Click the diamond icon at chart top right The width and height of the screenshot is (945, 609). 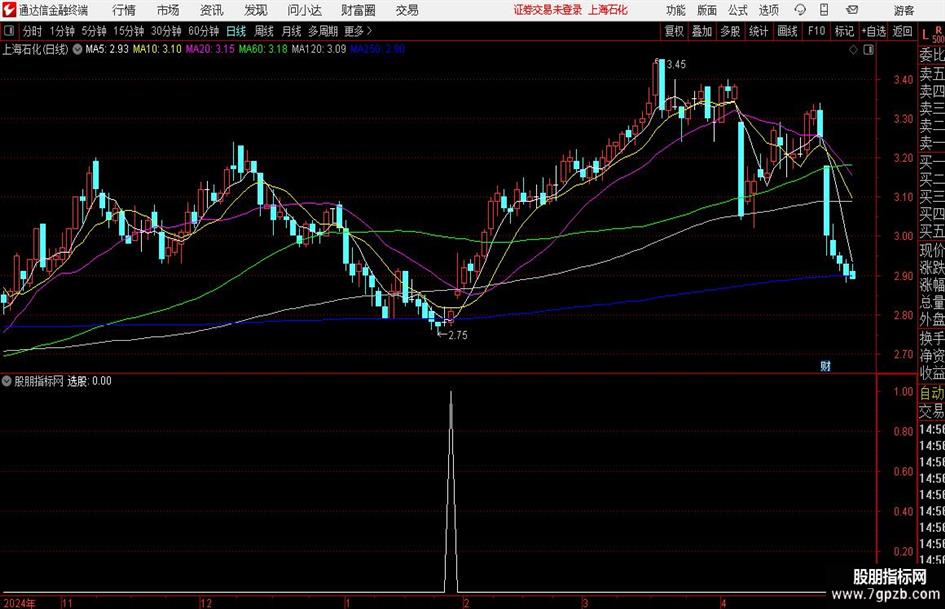tap(853, 50)
